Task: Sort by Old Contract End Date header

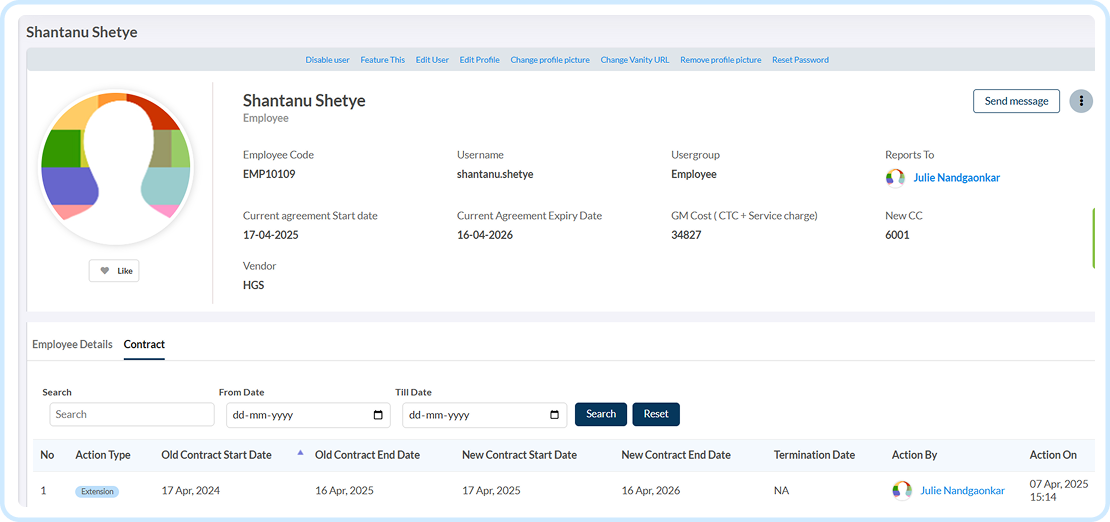Action: 367,455
